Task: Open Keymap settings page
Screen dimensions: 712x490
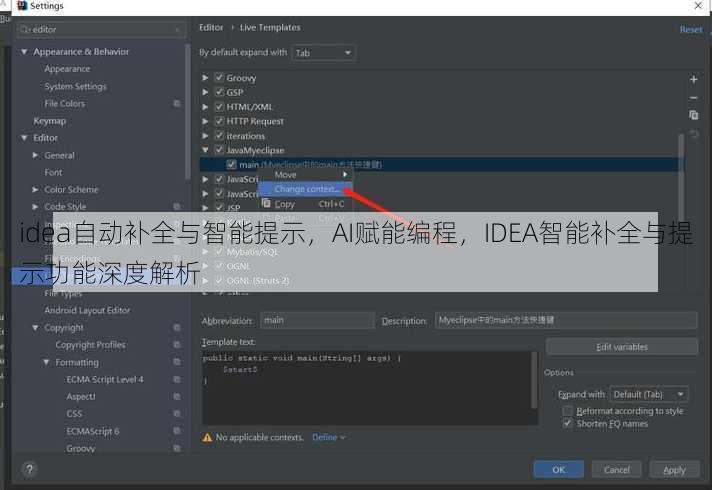Action: (x=50, y=121)
